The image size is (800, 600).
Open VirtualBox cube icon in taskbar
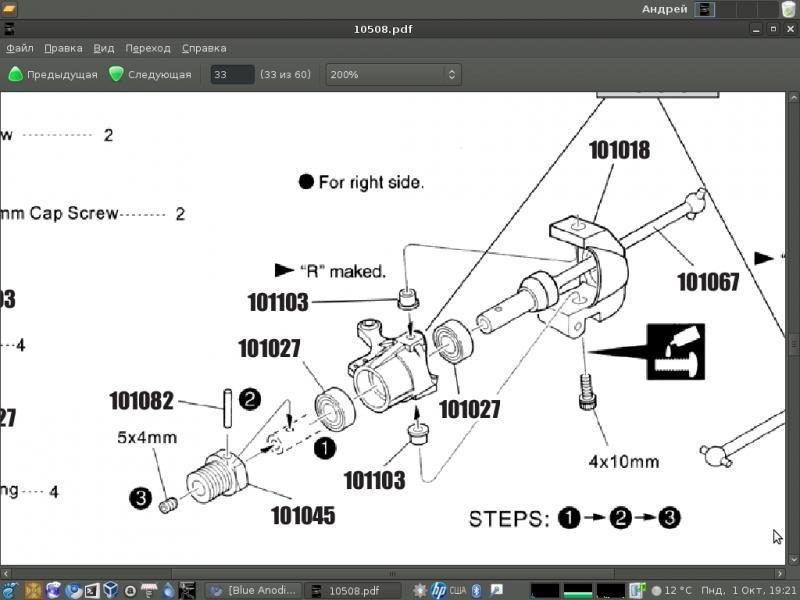[111, 590]
